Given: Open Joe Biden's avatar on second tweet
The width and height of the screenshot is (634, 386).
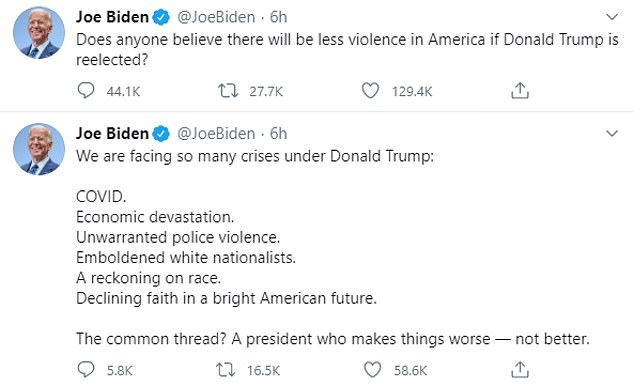Looking at the screenshot, I should tap(39, 149).
